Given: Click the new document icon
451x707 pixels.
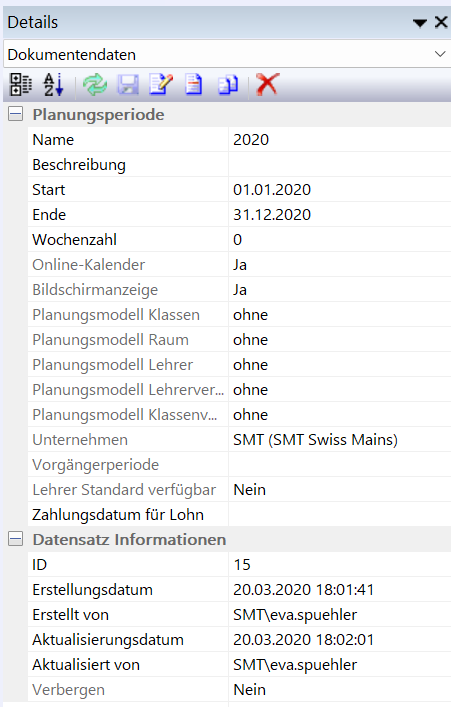Looking at the screenshot, I should (194, 84).
